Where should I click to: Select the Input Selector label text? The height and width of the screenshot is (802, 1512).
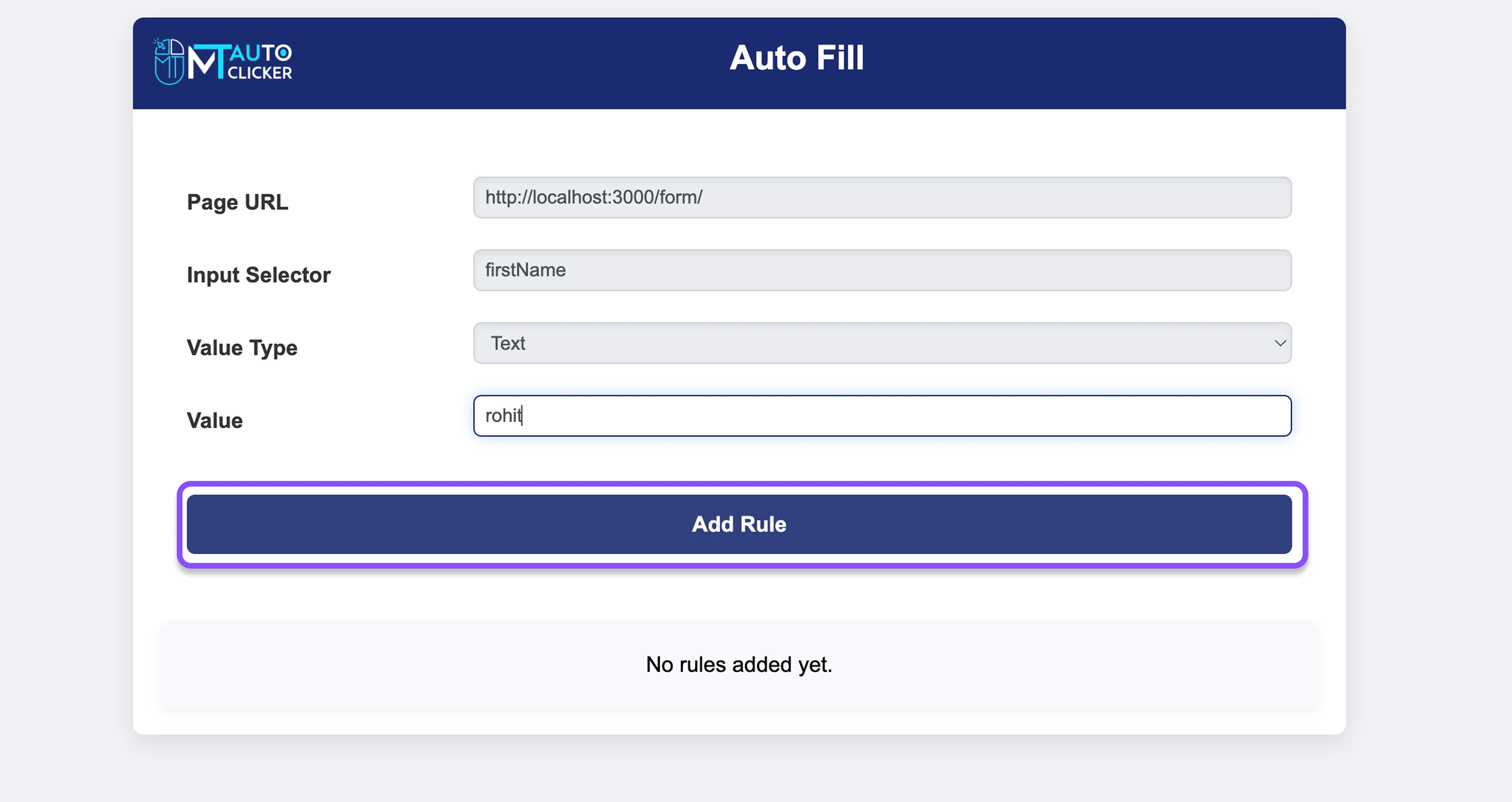click(x=258, y=274)
